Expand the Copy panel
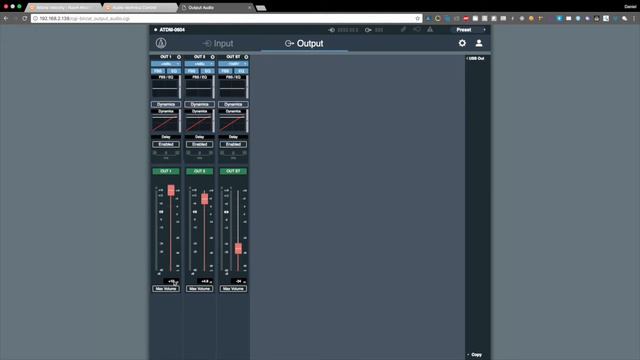640x360 pixels. tap(475, 355)
